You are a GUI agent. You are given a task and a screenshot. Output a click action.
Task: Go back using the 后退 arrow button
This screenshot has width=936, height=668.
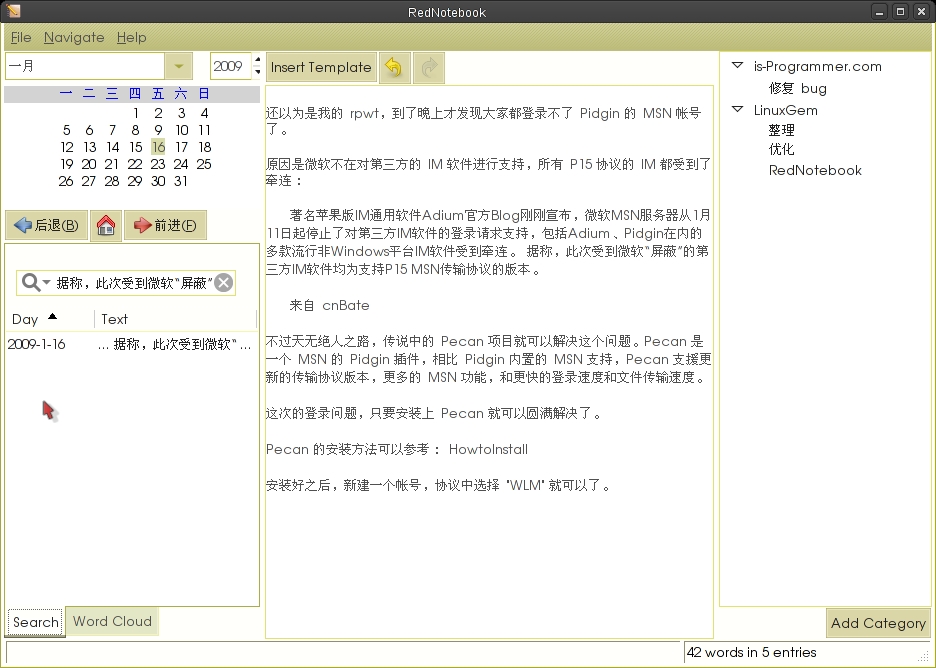click(x=46, y=225)
